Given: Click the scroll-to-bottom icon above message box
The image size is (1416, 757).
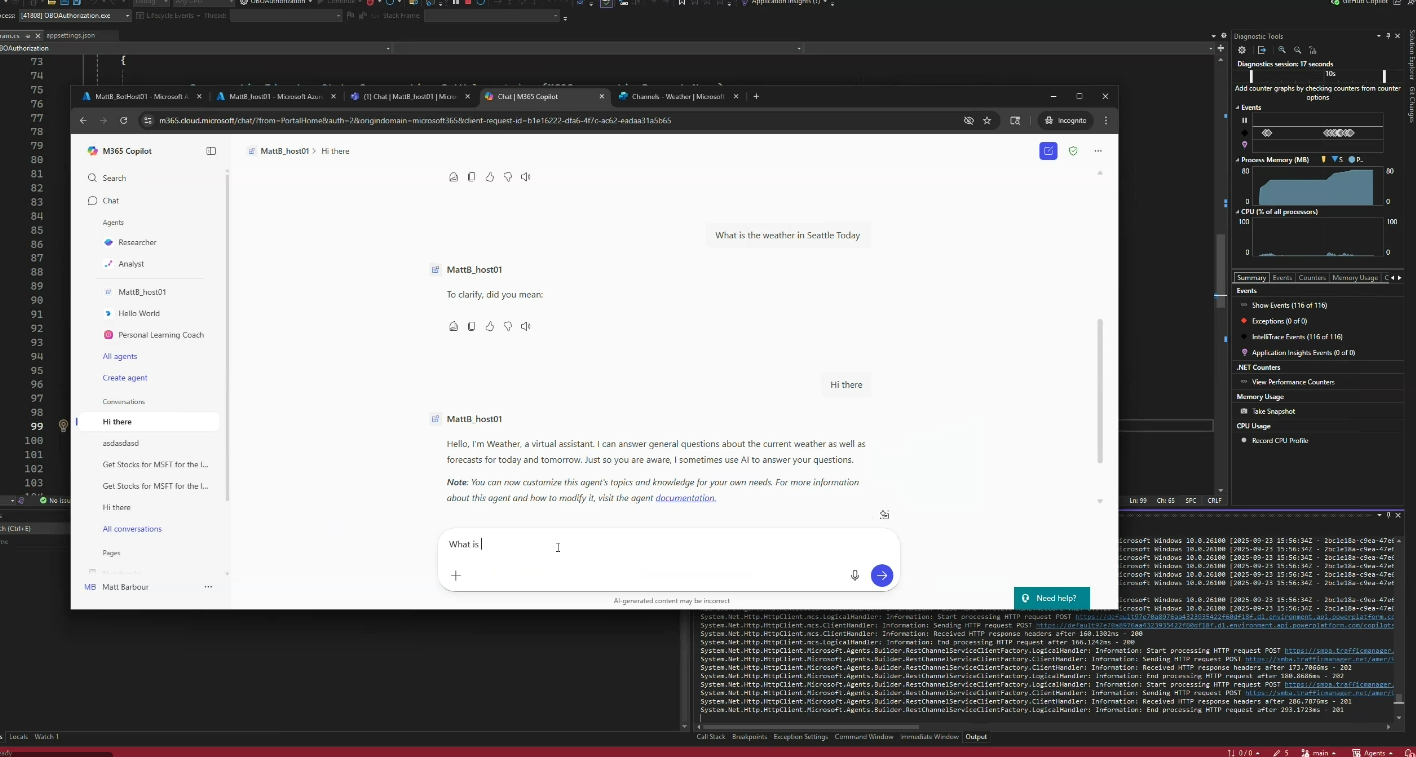Looking at the screenshot, I should click(x=884, y=515).
